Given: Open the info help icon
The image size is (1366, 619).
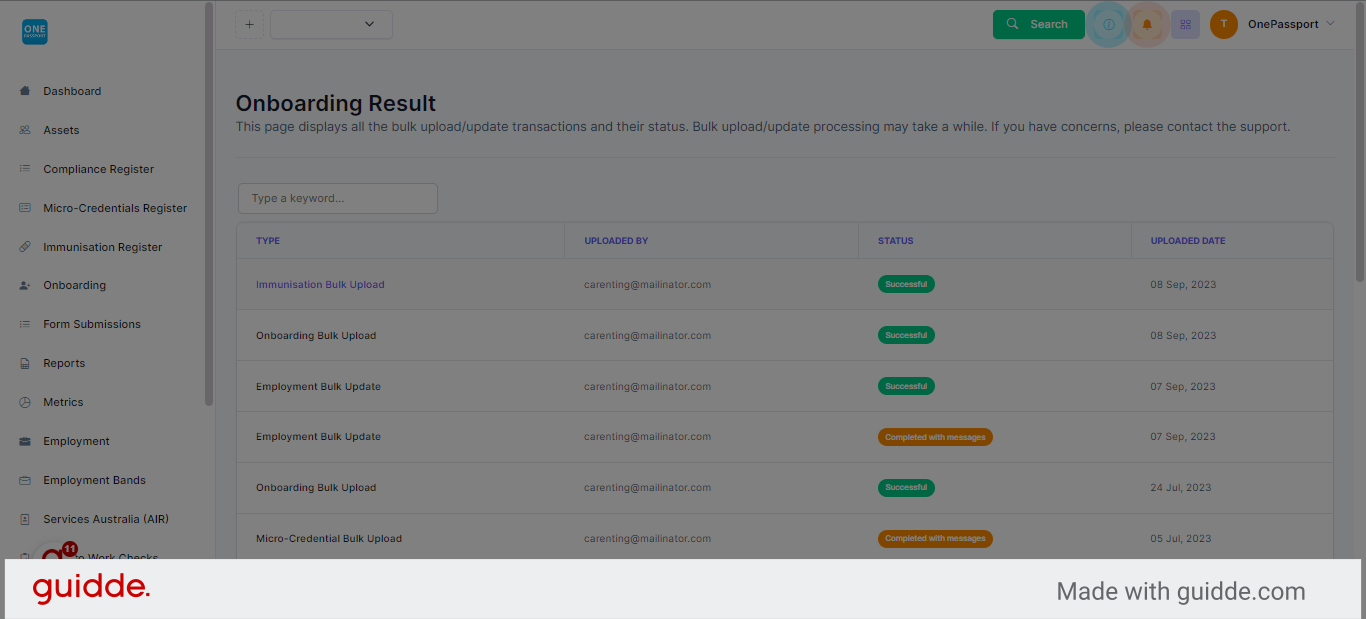Looking at the screenshot, I should [1108, 24].
